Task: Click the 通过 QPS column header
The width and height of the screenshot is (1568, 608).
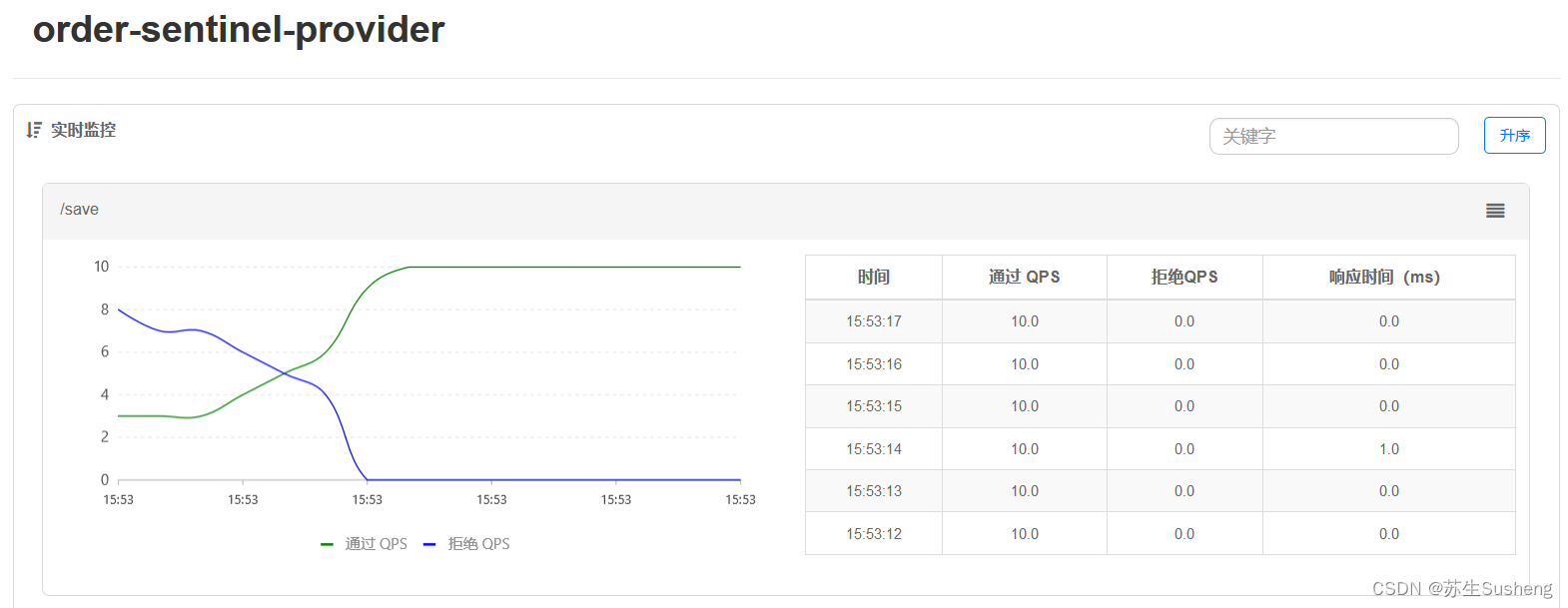Action: (x=1025, y=278)
